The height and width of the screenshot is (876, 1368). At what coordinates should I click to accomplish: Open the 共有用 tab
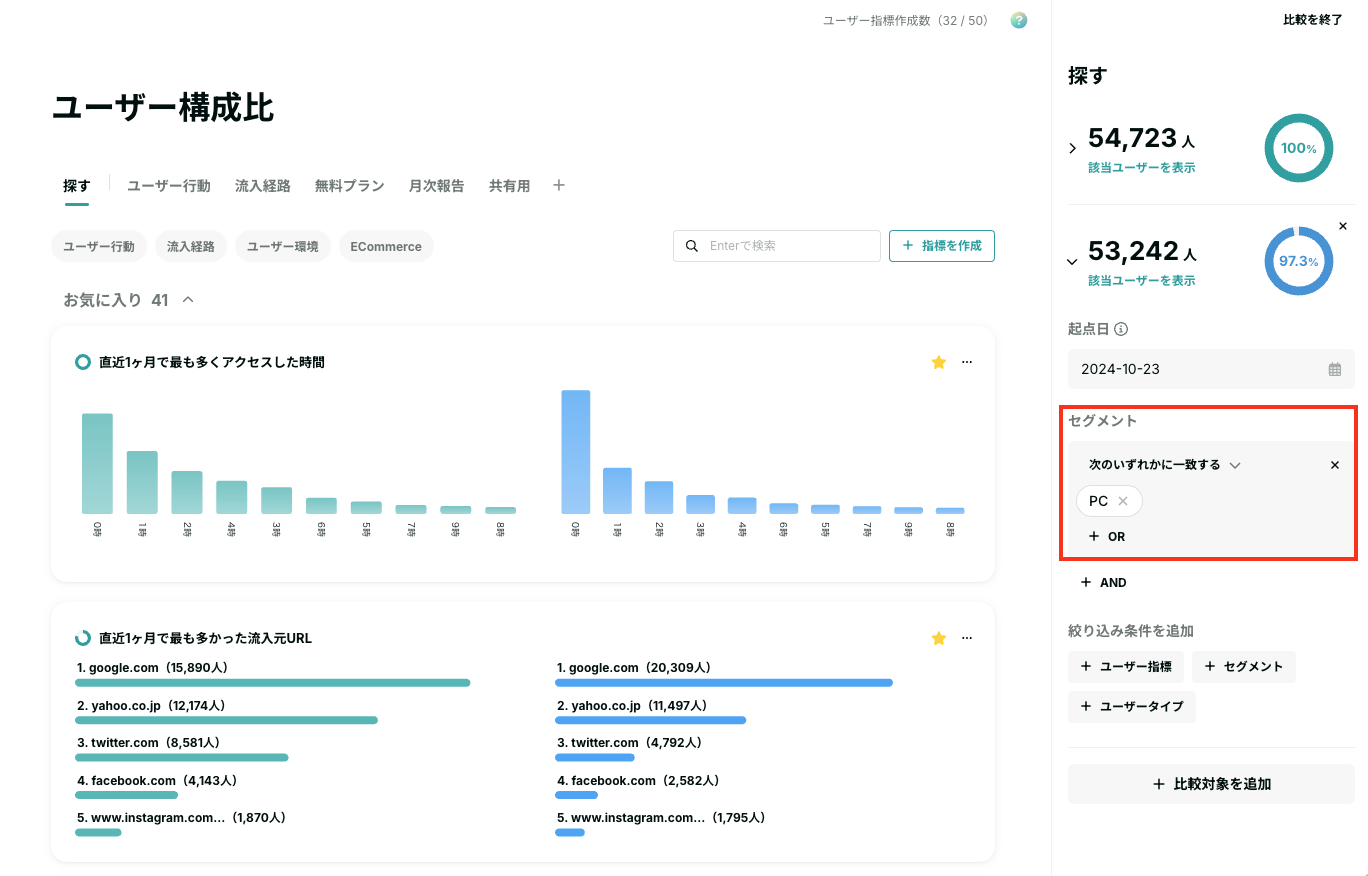(510, 186)
